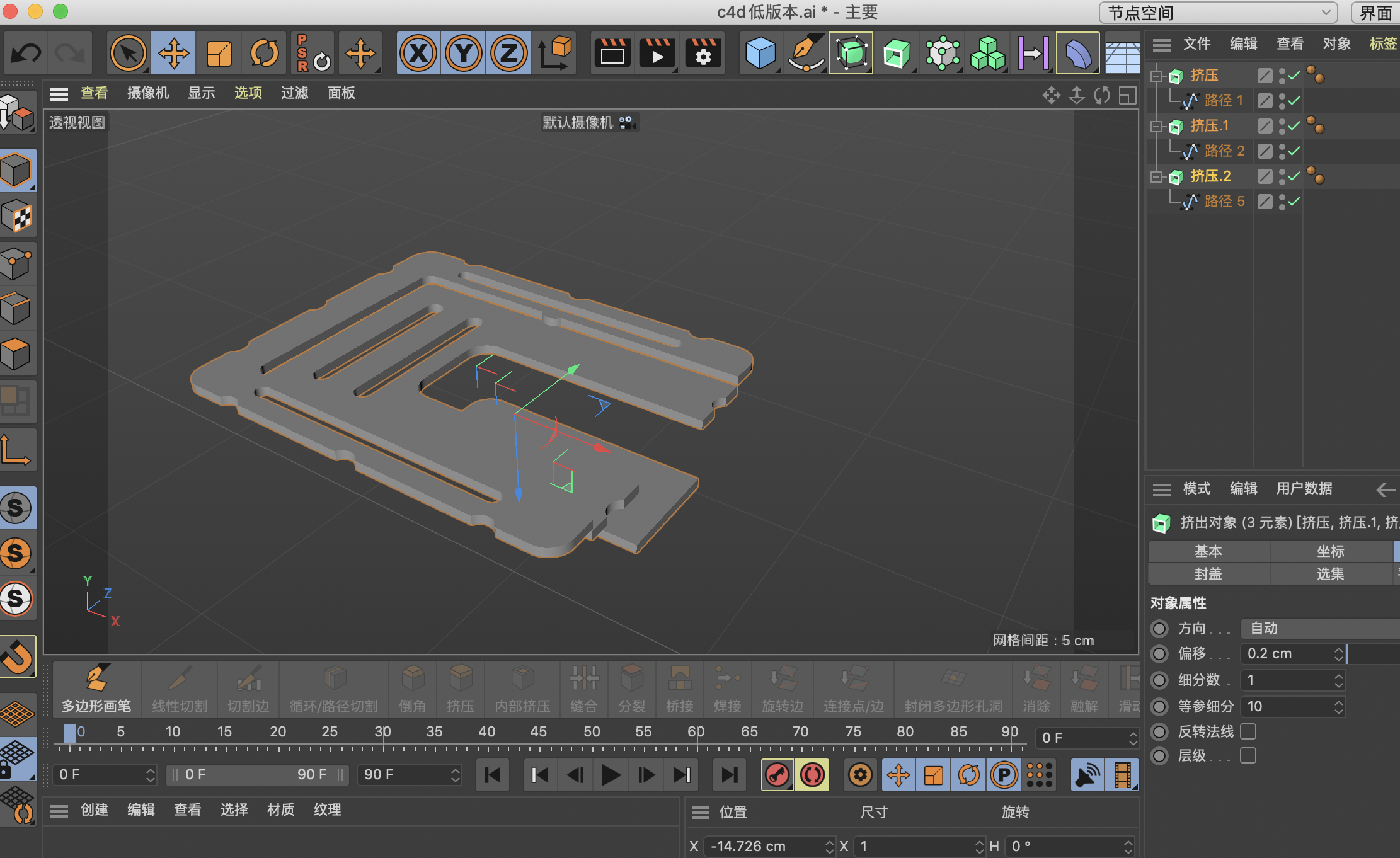Click the blue Cube primitive icon
This screenshot has width=1400, height=858.
pyautogui.click(x=760, y=54)
